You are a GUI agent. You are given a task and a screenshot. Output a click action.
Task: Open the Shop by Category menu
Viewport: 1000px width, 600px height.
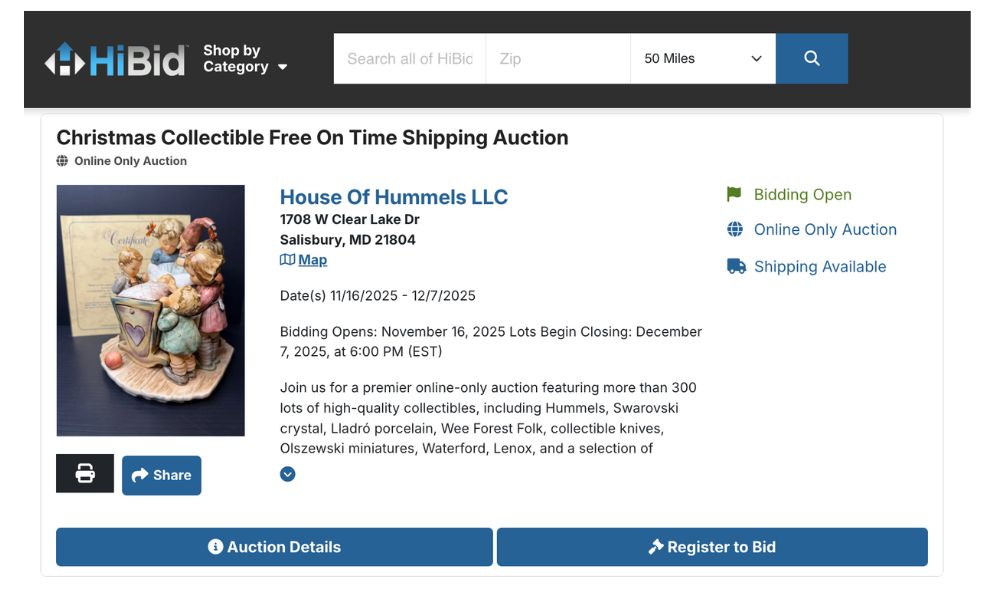(x=245, y=59)
